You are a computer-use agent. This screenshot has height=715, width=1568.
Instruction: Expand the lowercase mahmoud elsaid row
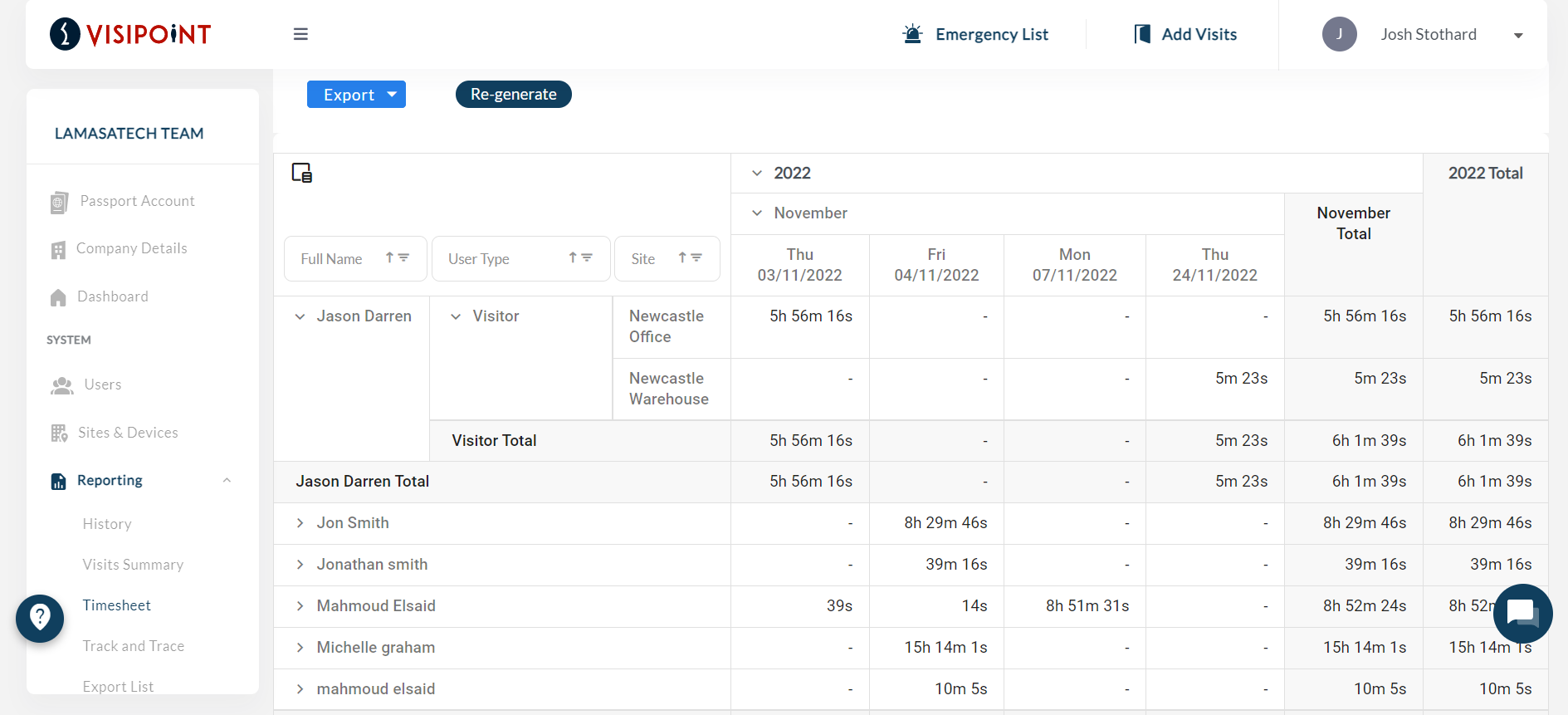(x=300, y=689)
